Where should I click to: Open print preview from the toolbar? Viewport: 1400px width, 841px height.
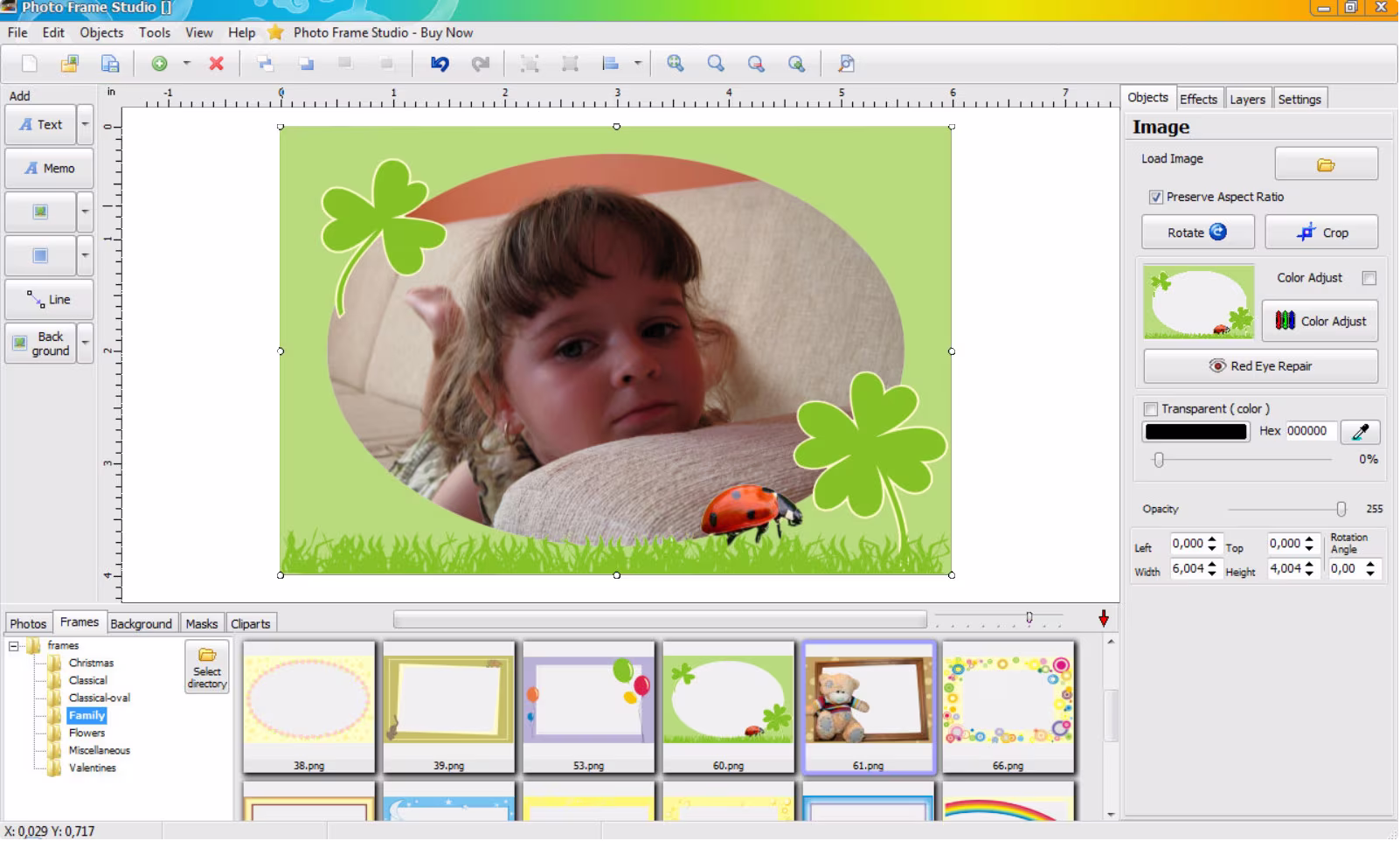point(846,64)
